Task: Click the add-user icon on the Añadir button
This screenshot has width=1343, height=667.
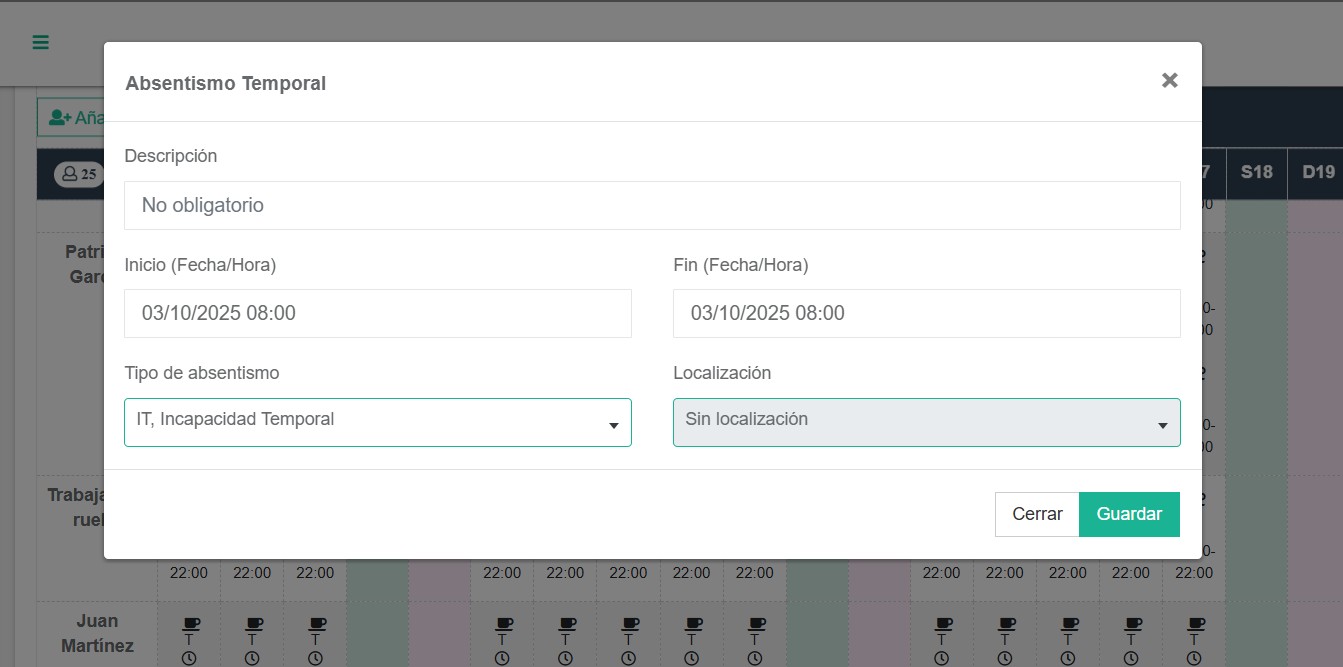Action: pyautogui.click(x=59, y=118)
